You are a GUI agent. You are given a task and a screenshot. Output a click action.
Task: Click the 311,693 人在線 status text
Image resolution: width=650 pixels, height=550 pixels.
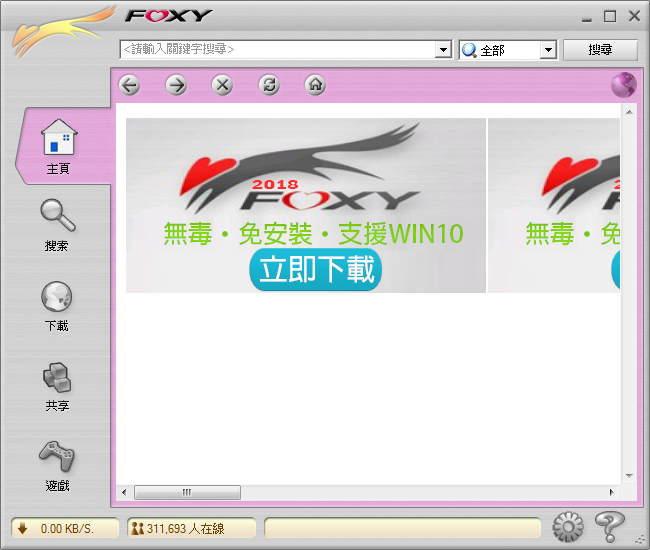tap(185, 528)
